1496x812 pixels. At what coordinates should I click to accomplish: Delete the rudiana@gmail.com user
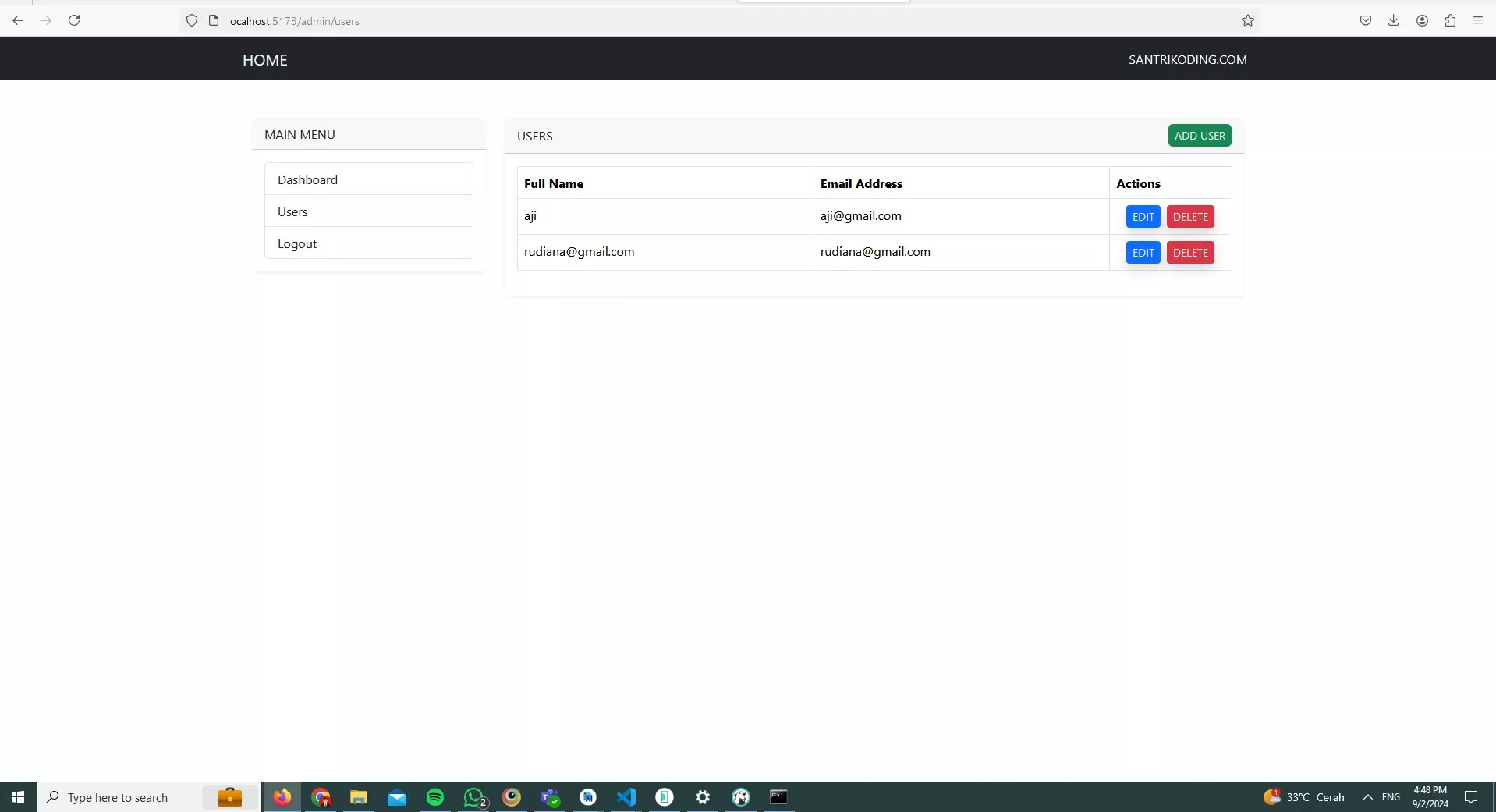pos(1190,253)
